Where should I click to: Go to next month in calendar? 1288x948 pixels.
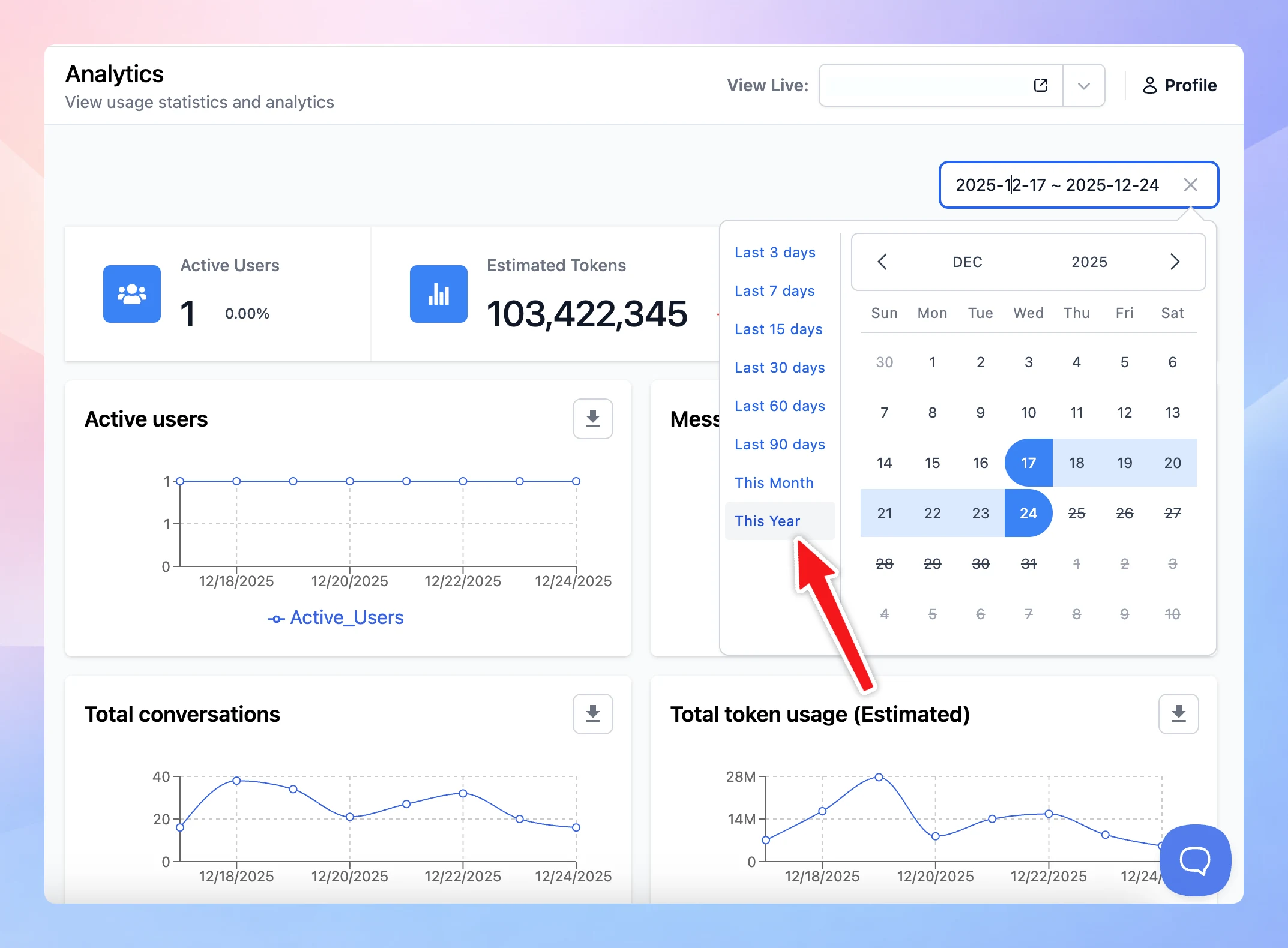click(x=1175, y=262)
